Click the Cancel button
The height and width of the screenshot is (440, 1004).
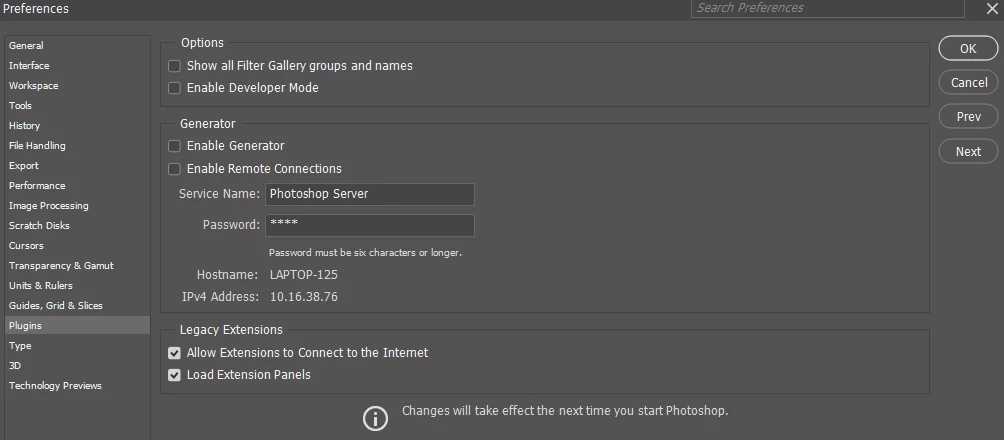tap(968, 83)
